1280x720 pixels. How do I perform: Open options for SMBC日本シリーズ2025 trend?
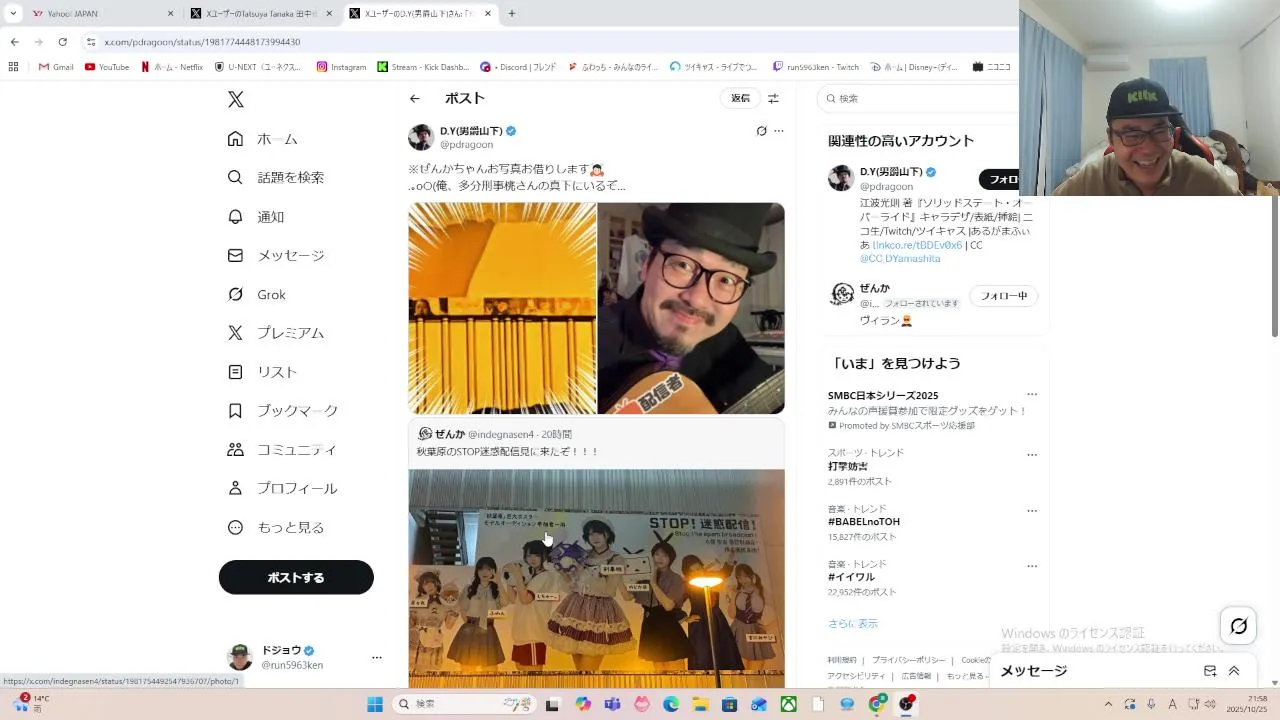click(x=1032, y=394)
